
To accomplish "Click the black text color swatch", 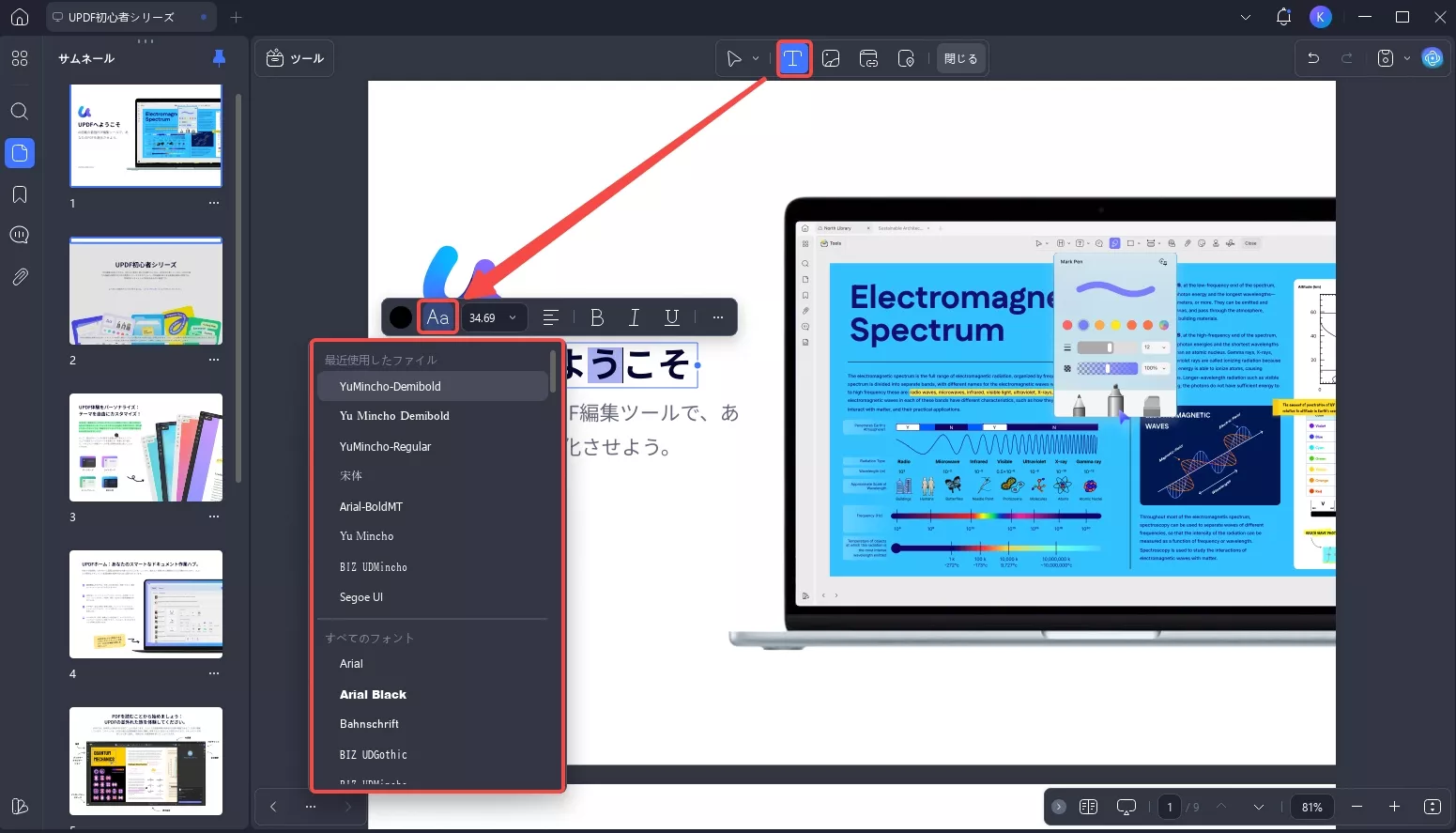I will pos(401,317).
